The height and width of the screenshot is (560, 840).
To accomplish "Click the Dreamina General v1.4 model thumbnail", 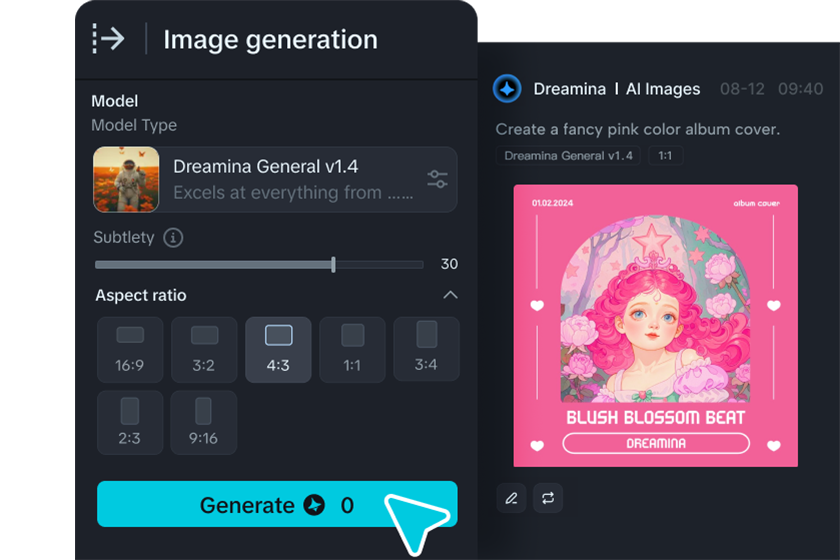I will click(x=127, y=180).
